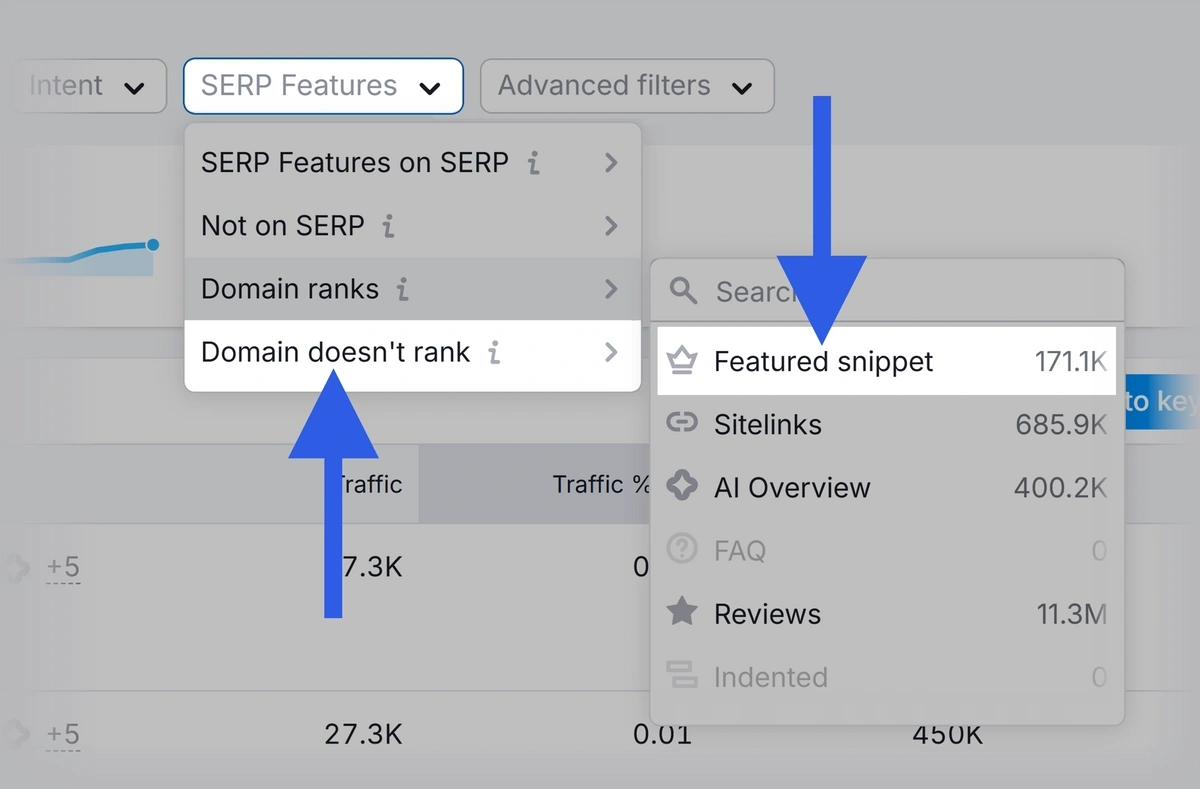
Task: Select the Sitelinks option
Action: pyautogui.click(x=768, y=424)
